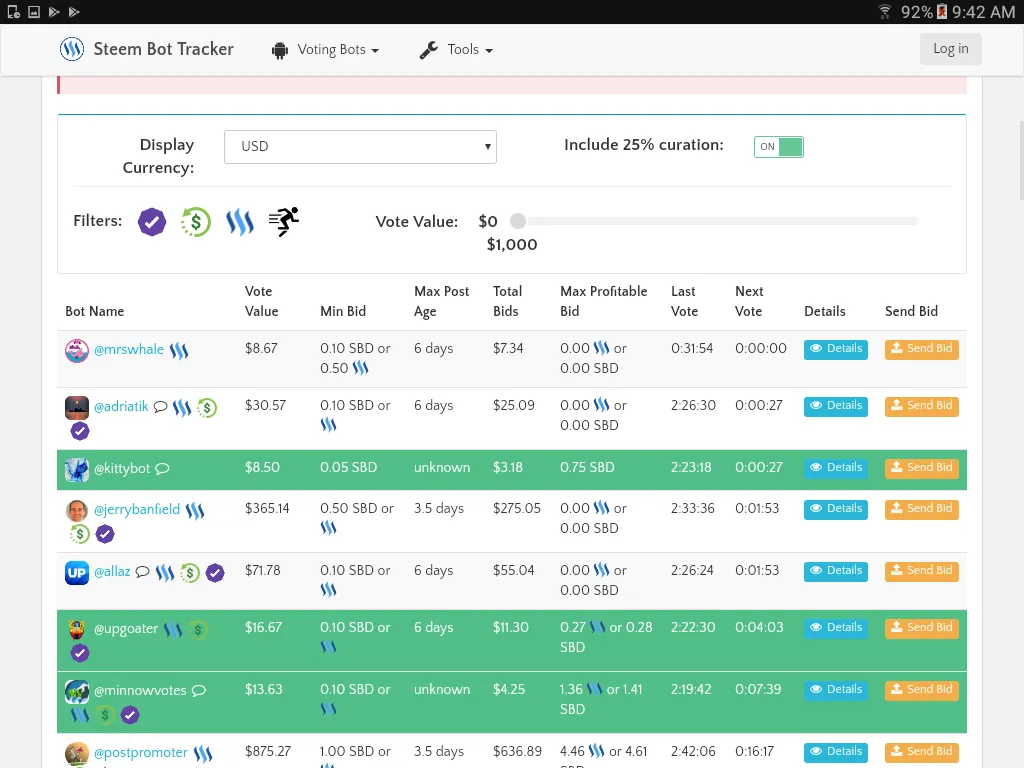This screenshot has width=1024, height=768.
Task: Click the page scrollbar on right edge
Action: (1021, 160)
